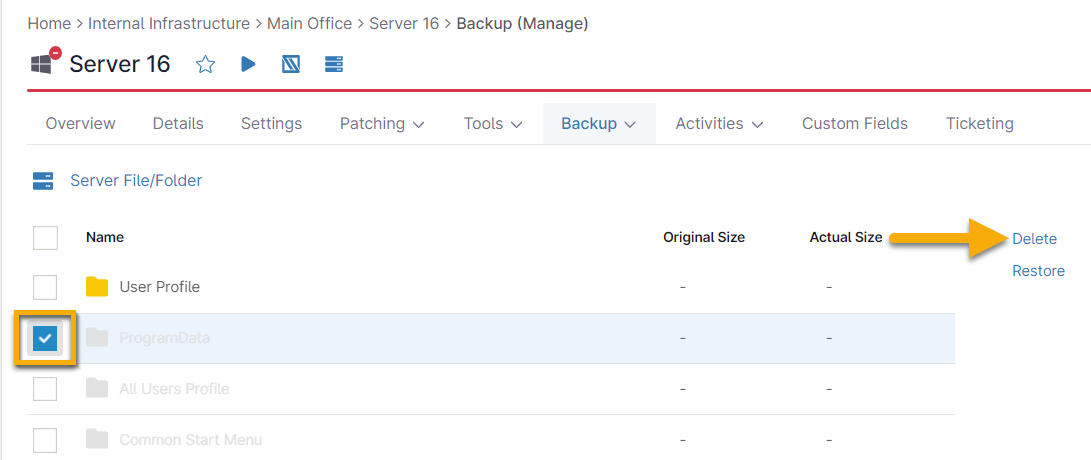Go to Main Office in breadcrumb
The image size is (1091, 460).
tap(309, 23)
